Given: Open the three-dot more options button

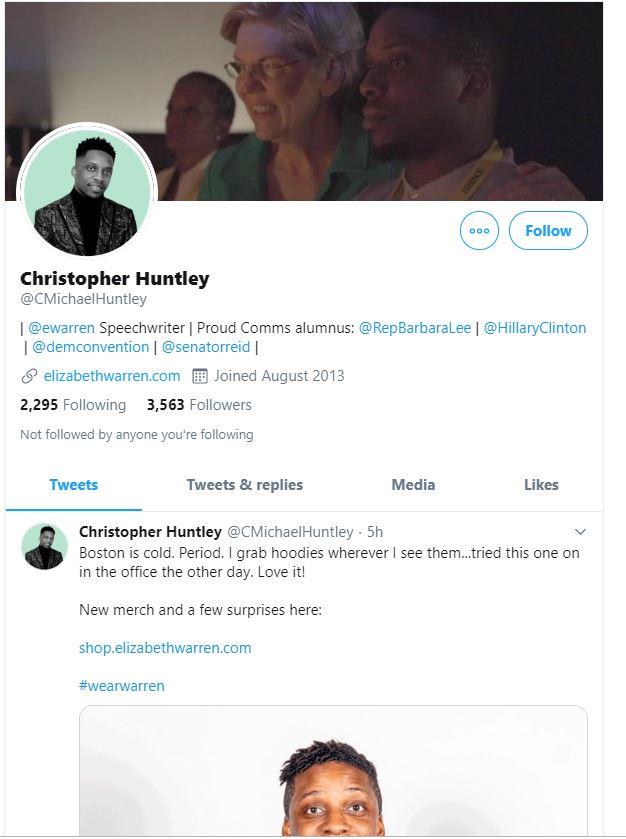Looking at the screenshot, I should tap(479, 231).
